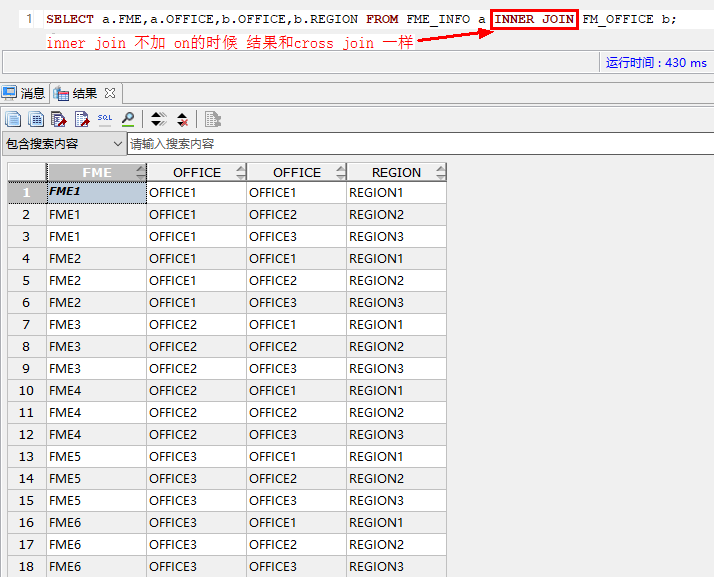
Task: Click the SELECT keyword in the SQL editor
Action: click(70, 19)
